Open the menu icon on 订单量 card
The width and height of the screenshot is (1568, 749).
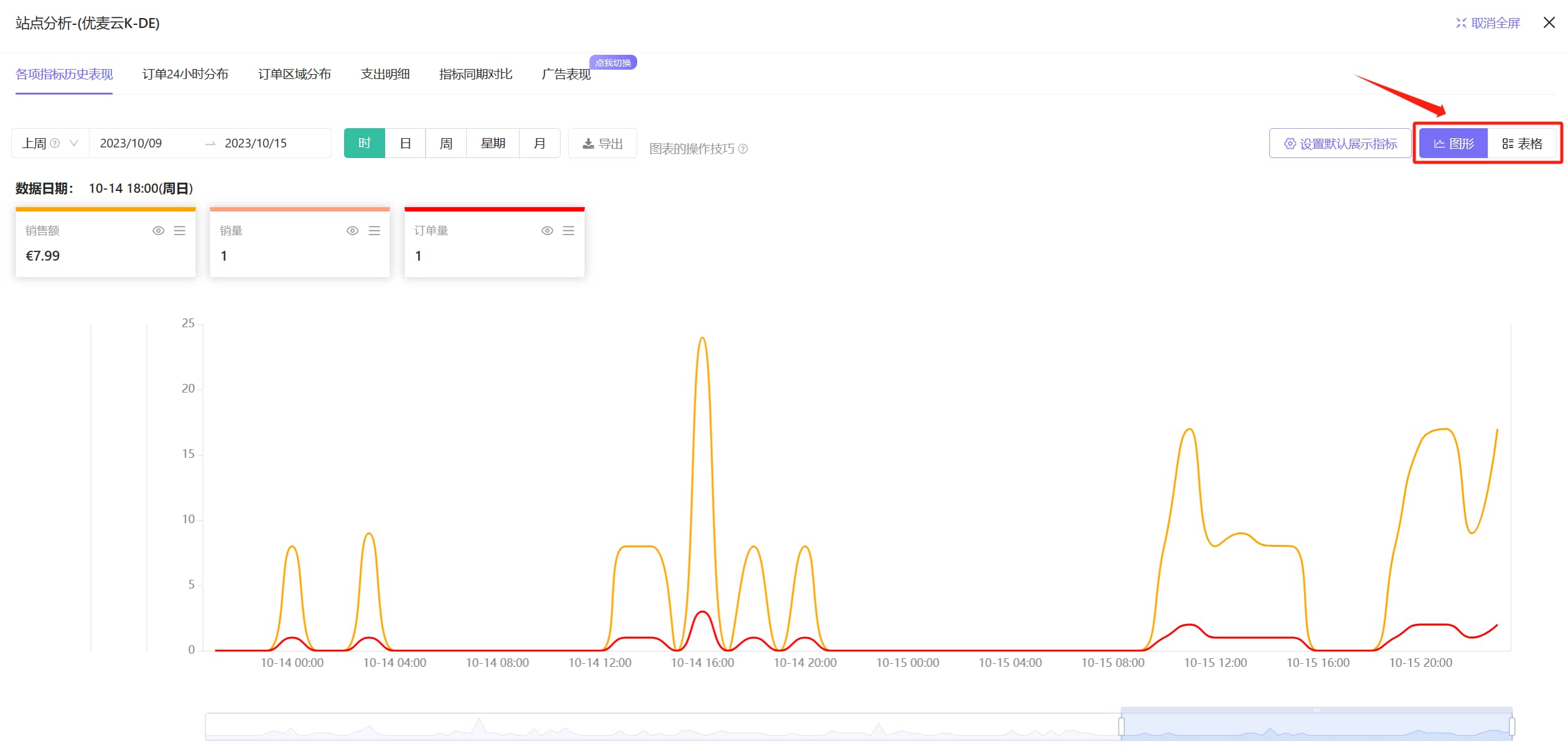coord(569,231)
